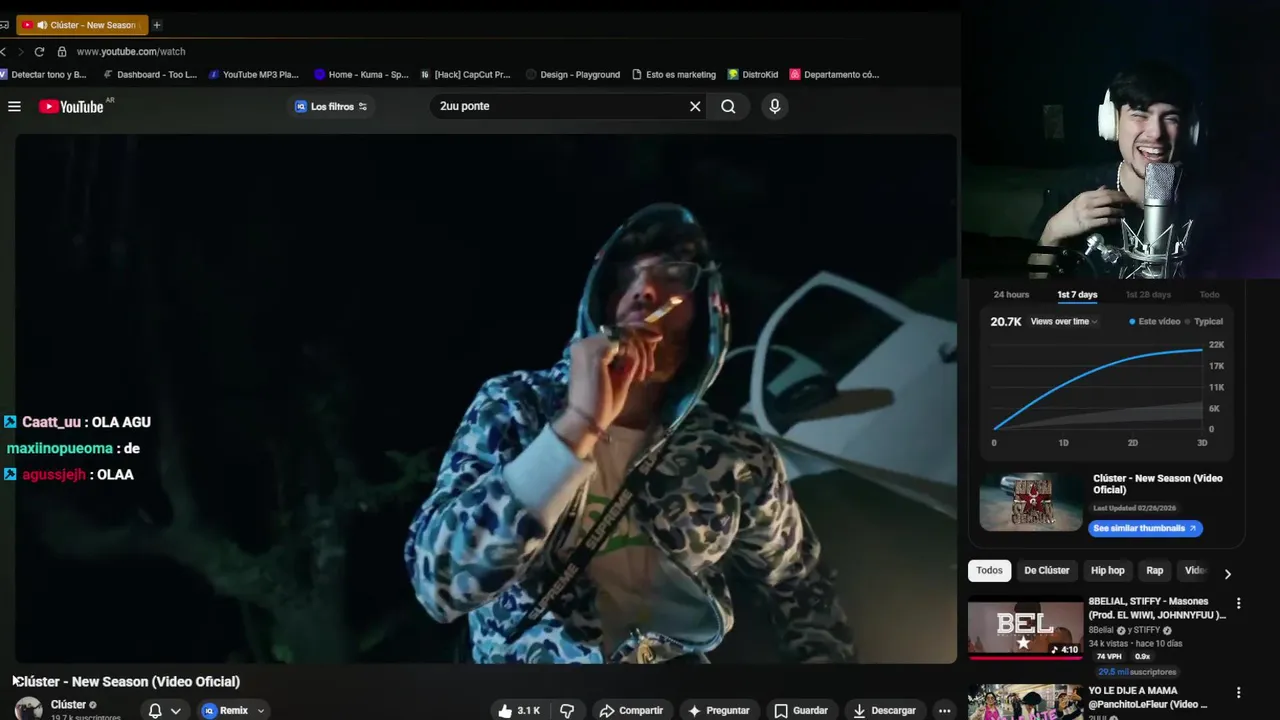Toggle Este video series in chart legend
Image resolution: width=1280 pixels, height=720 pixels.
click(1154, 322)
